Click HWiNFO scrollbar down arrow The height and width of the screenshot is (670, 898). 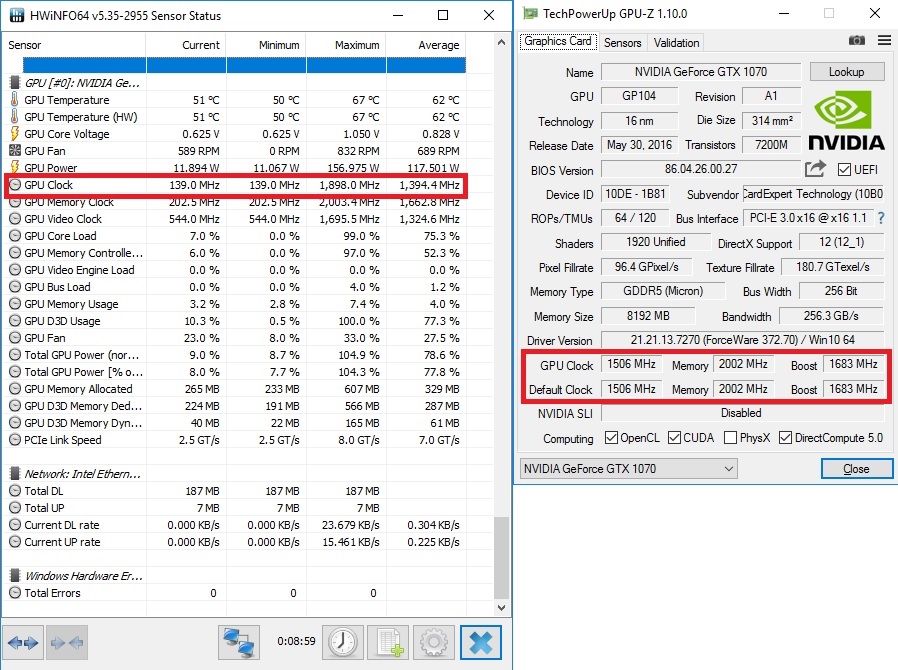point(501,608)
